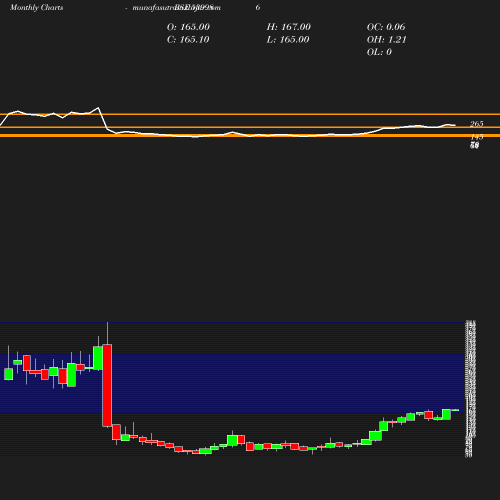Select the close price "C: 165.10"
The image size is (500, 500).
tap(188, 40)
